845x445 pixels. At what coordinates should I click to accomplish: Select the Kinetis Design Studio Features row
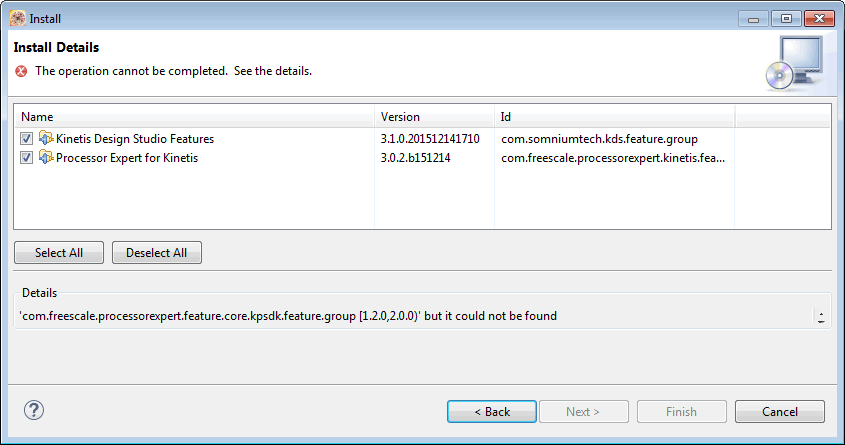pyautogui.click(x=135, y=139)
